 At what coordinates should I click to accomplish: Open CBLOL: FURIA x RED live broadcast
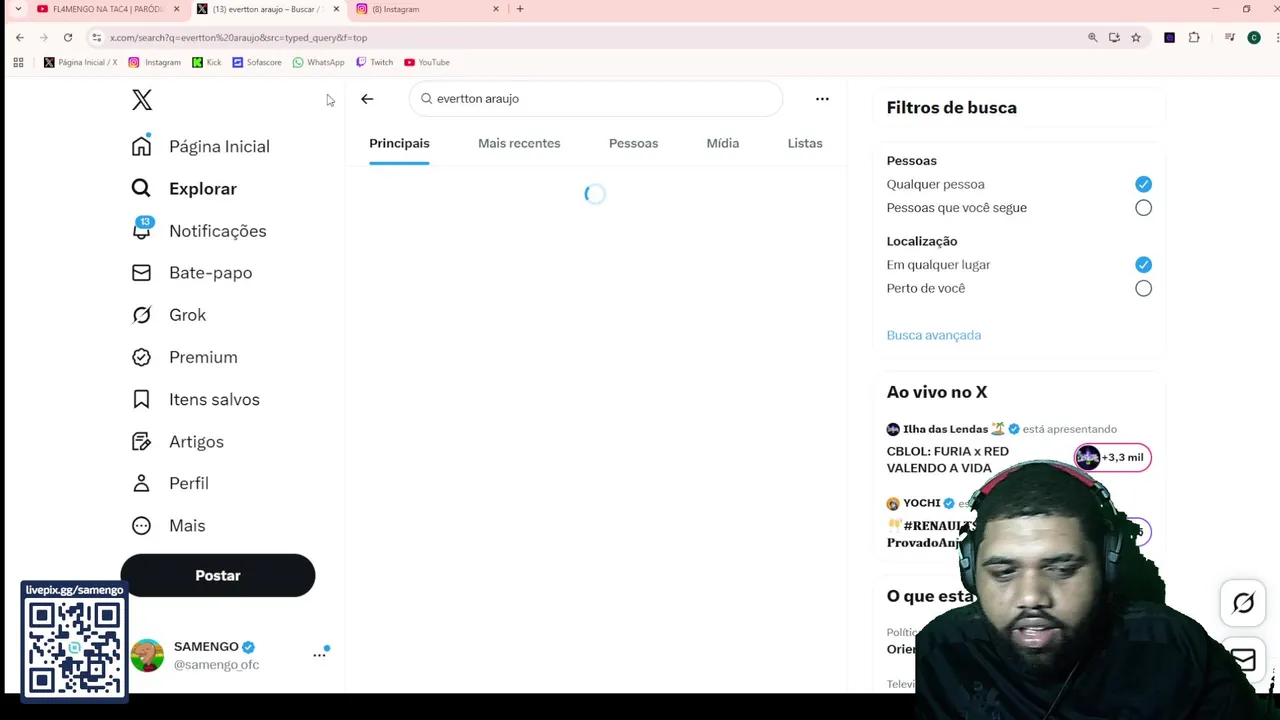tap(948, 459)
